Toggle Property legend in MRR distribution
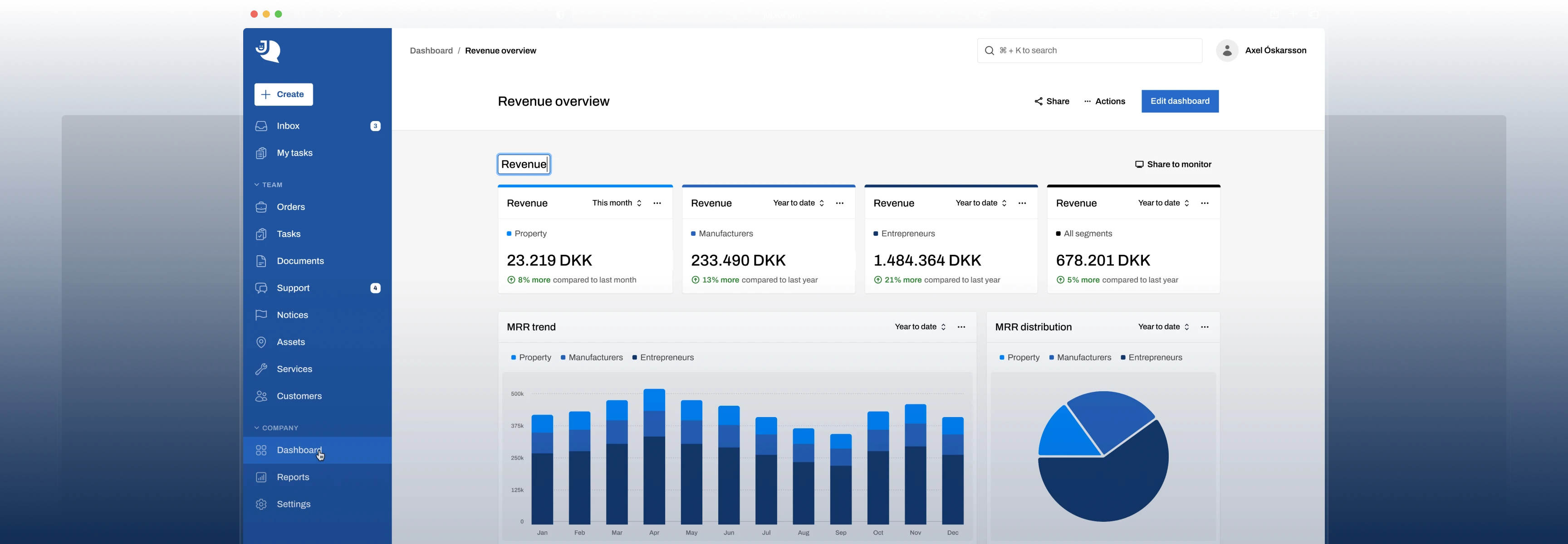This screenshot has height=544, width=1568. [x=1019, y=358]
